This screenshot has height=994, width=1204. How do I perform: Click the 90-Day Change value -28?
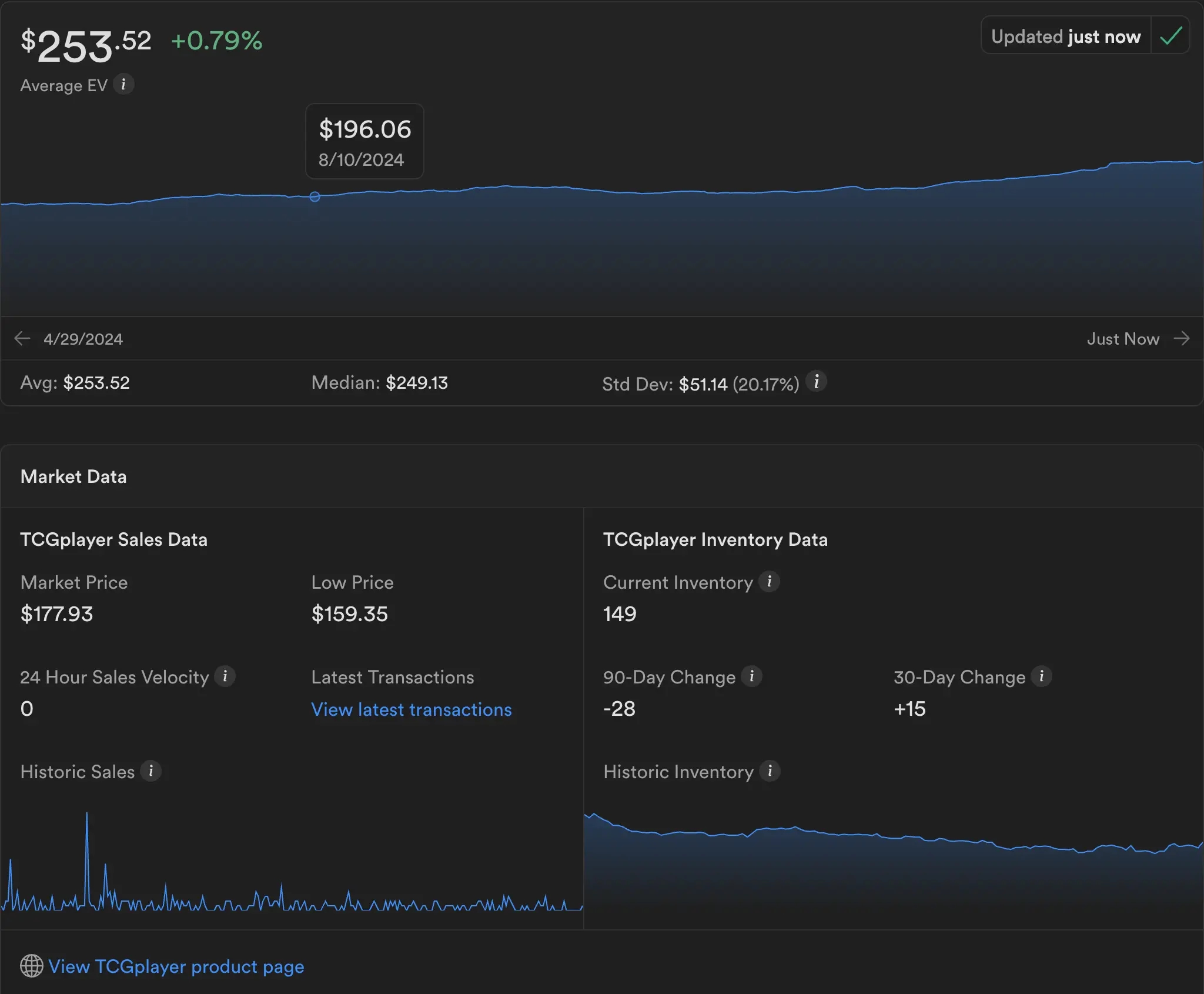[x=619, y=709]
